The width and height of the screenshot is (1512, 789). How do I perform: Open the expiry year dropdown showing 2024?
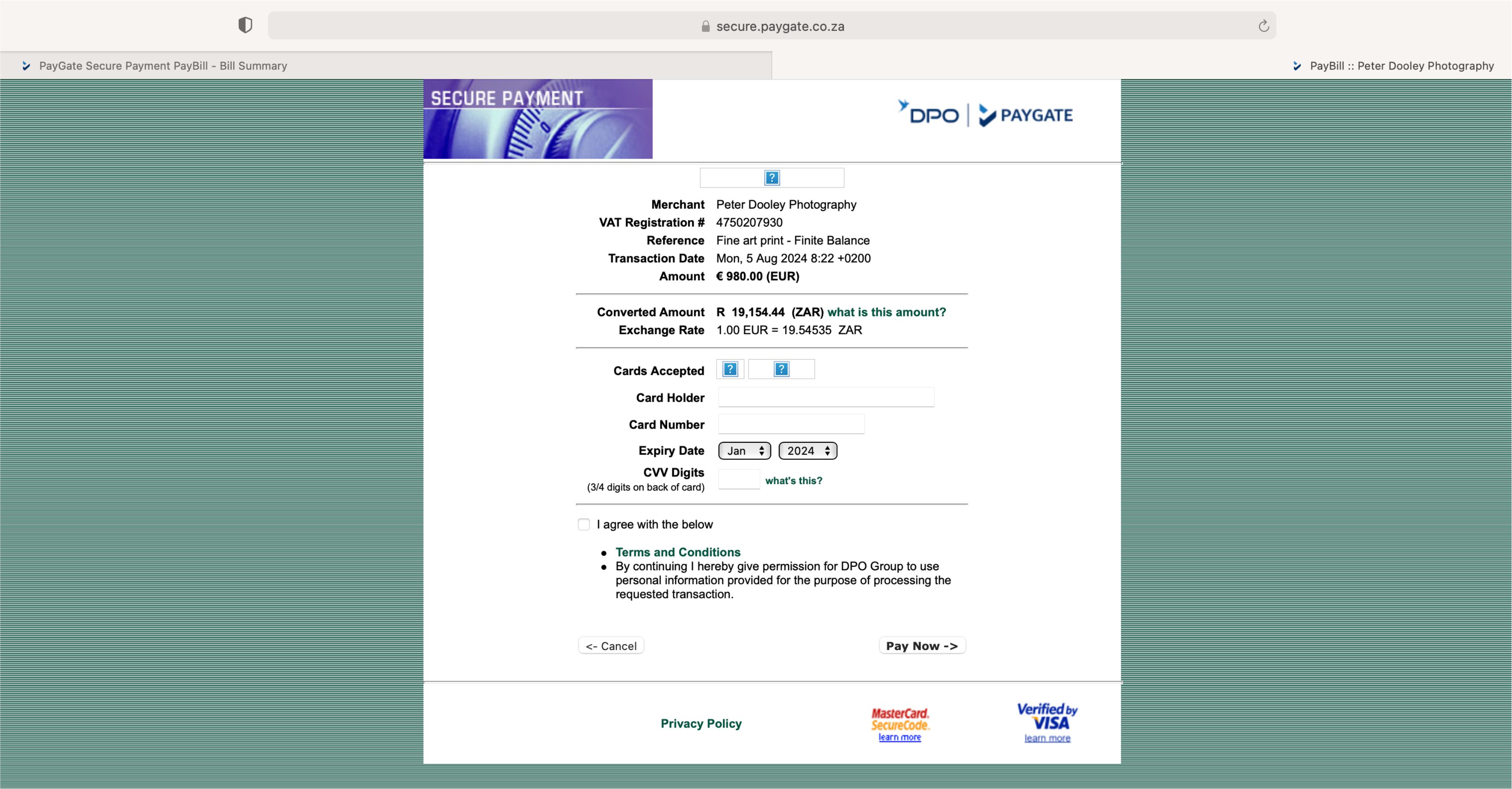[808, 451]
